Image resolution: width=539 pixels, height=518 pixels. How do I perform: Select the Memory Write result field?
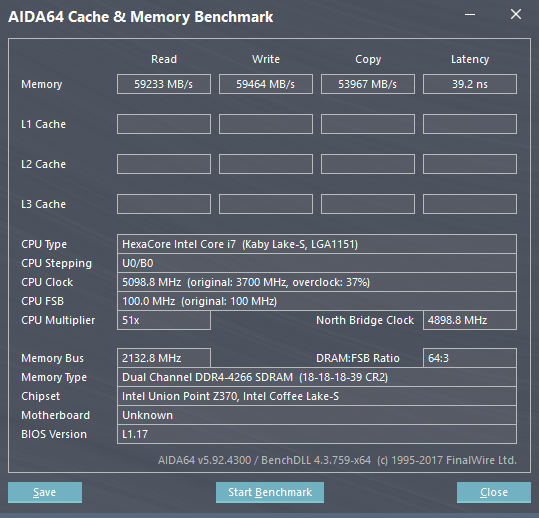point(266,84)
